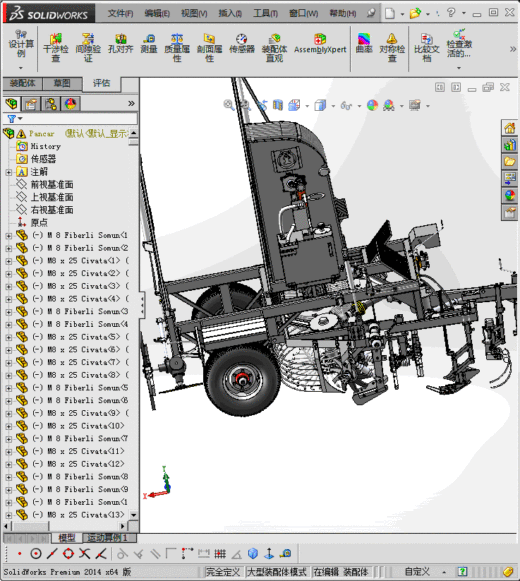The height and width of the screenshot is (581, 520).
Task: Click the 测量 measure tool icon
Action: click(149, 44)
